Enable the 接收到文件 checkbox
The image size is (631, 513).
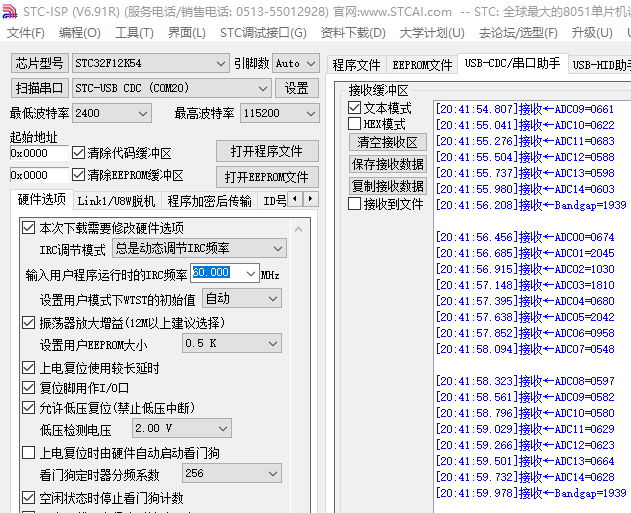pyautogui.click(x=355, y=204)
